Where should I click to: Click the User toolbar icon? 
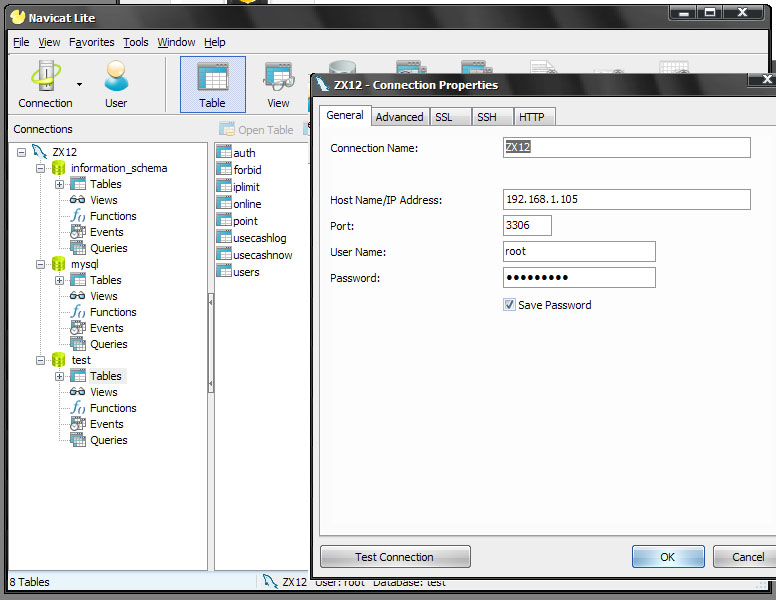(x=116, y=84)
